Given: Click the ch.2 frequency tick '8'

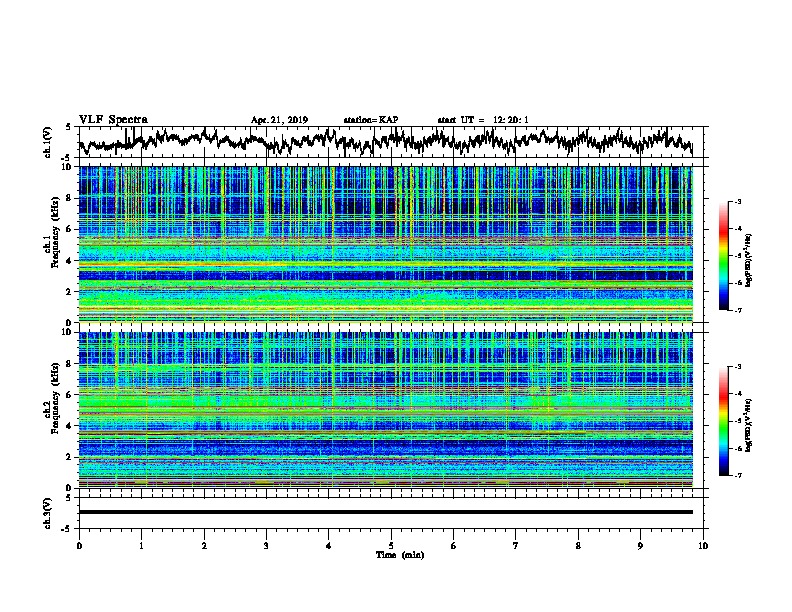Looking at the screenshot, I should [x=70, y=364].
